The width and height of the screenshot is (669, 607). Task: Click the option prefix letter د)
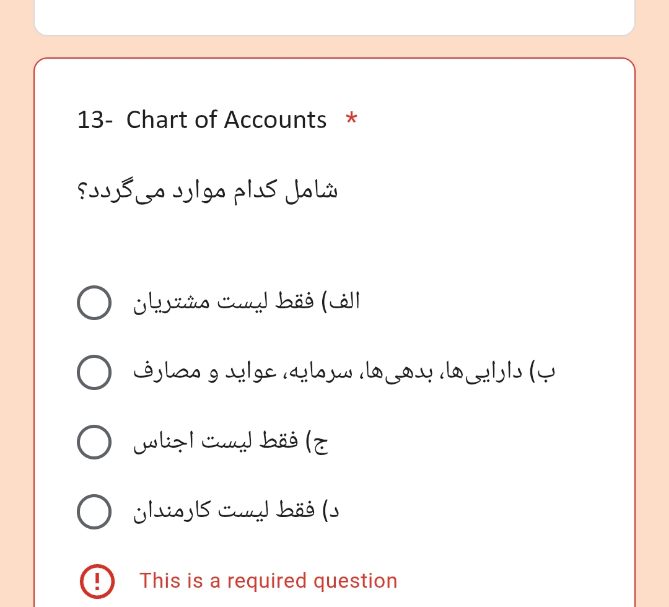coord(331,511)
